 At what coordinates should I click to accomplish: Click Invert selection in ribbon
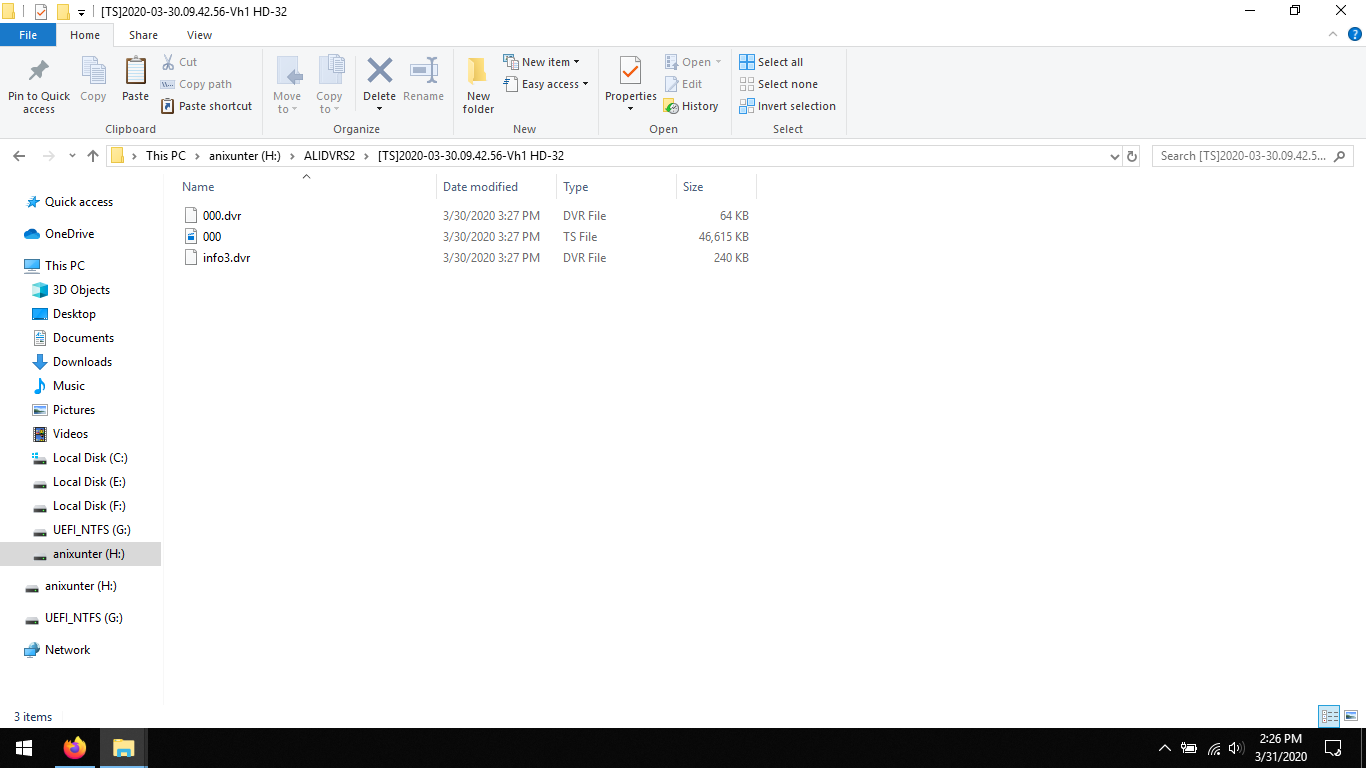(787, 106)
